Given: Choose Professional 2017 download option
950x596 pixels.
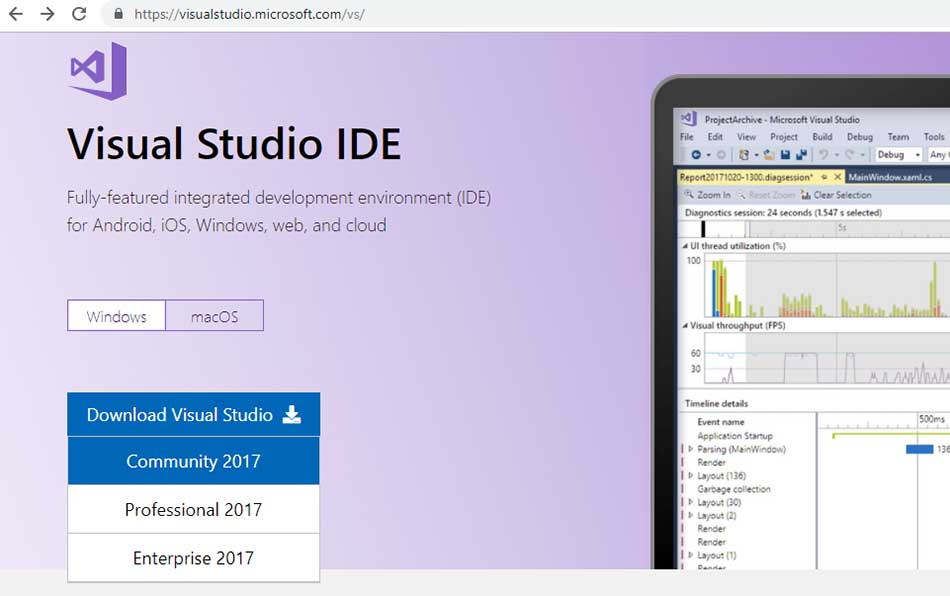Looking at the screenshot, I should coord(193,509).
